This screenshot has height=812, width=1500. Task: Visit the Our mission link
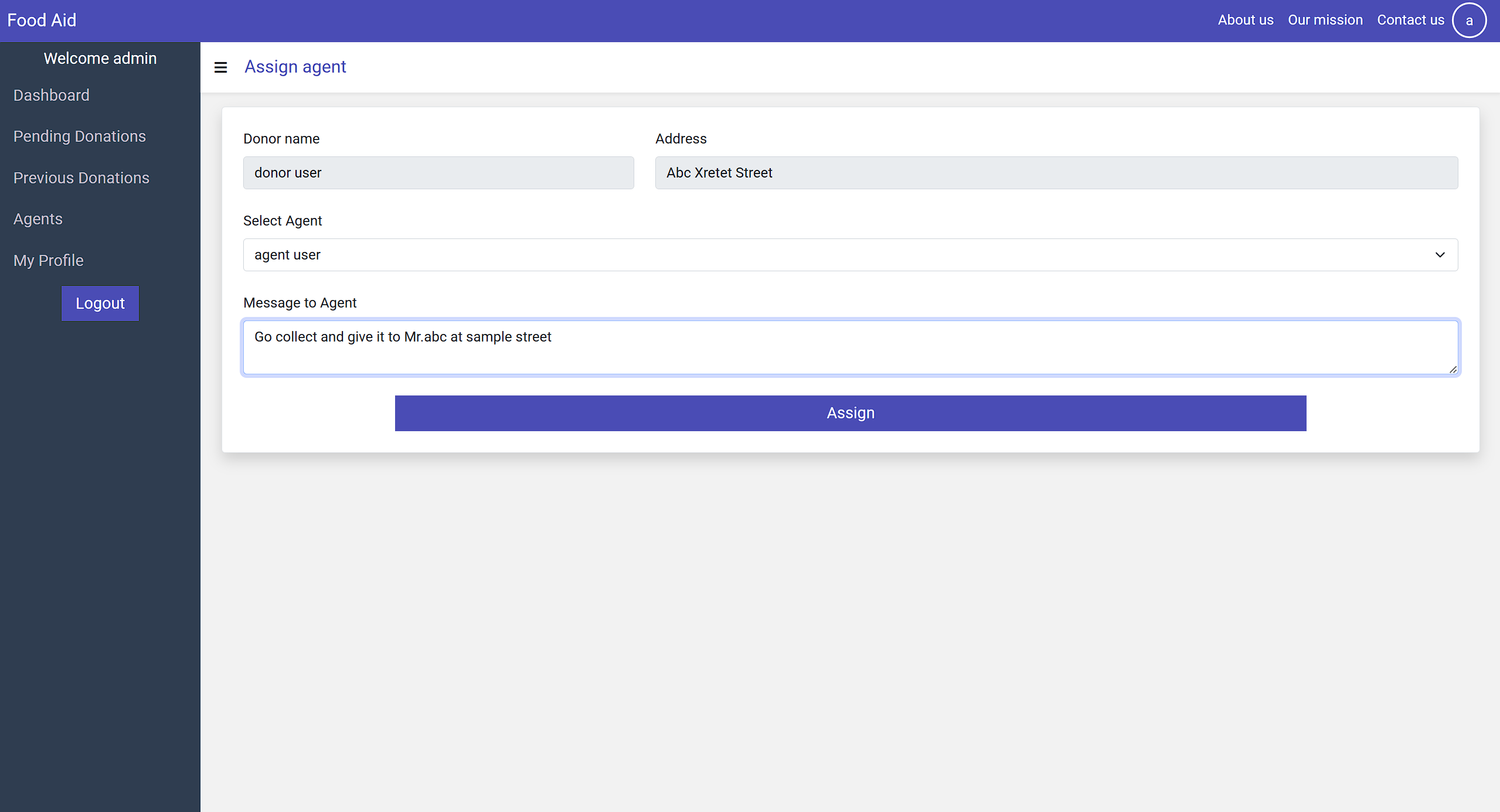(x=1325, y=20)
